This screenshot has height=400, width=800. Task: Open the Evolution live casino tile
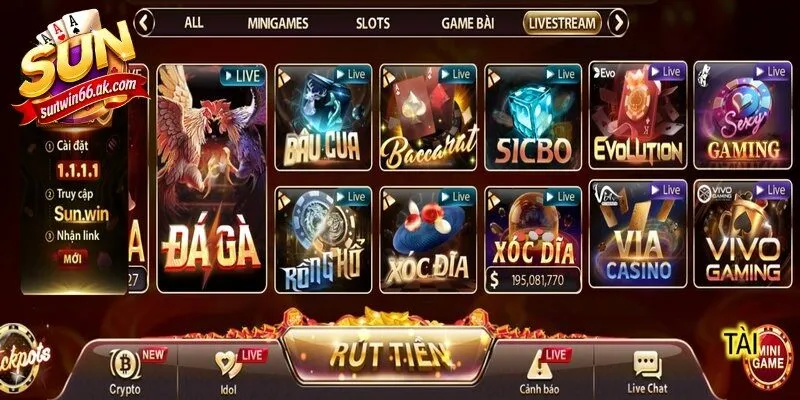click(638, 115)
